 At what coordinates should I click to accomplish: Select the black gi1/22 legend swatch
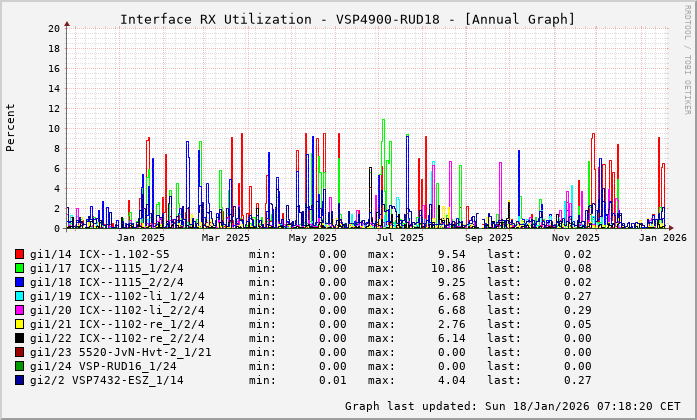tap(20, 338)
